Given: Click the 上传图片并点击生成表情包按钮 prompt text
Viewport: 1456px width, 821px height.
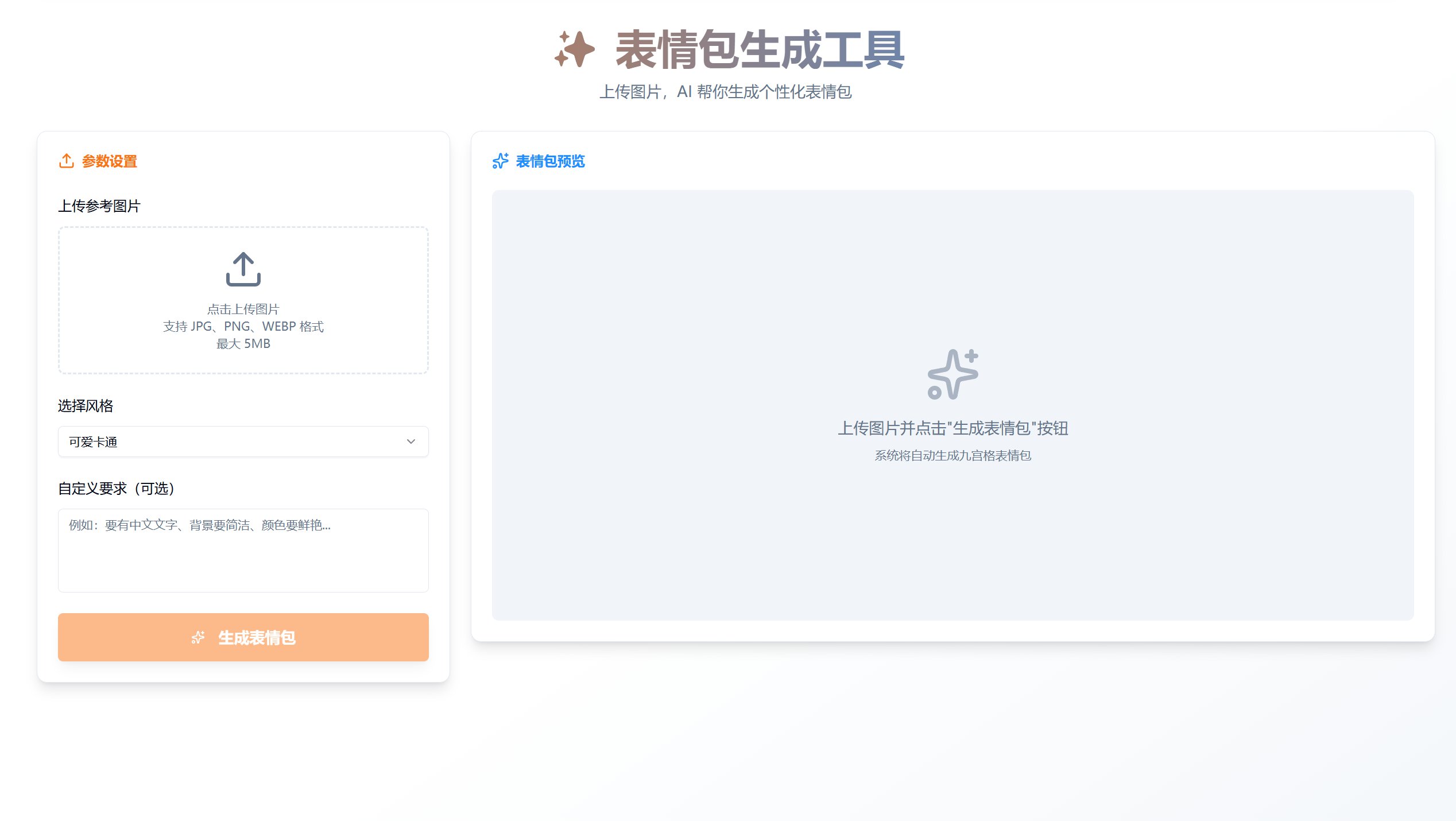Looking at the screenshot, I should pyautogui.click(x=953, y=428).
